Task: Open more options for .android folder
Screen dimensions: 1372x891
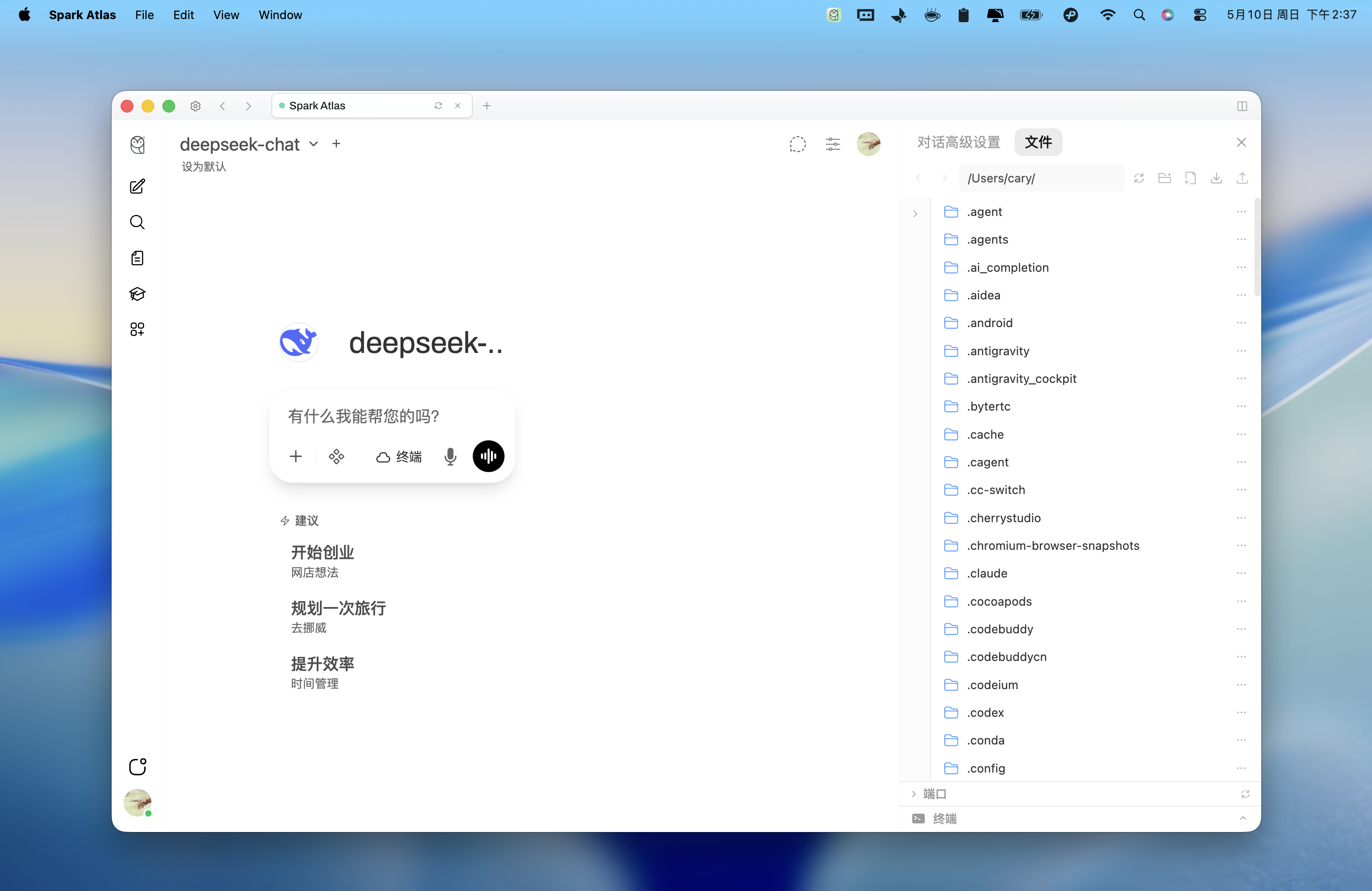Action: (1241, 323)
